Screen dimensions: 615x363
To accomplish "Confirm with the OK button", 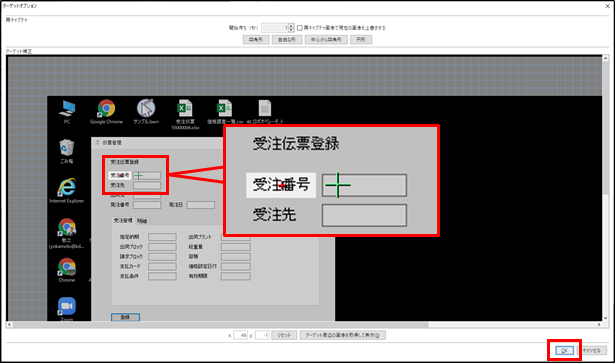I will (x=564, y=350).
